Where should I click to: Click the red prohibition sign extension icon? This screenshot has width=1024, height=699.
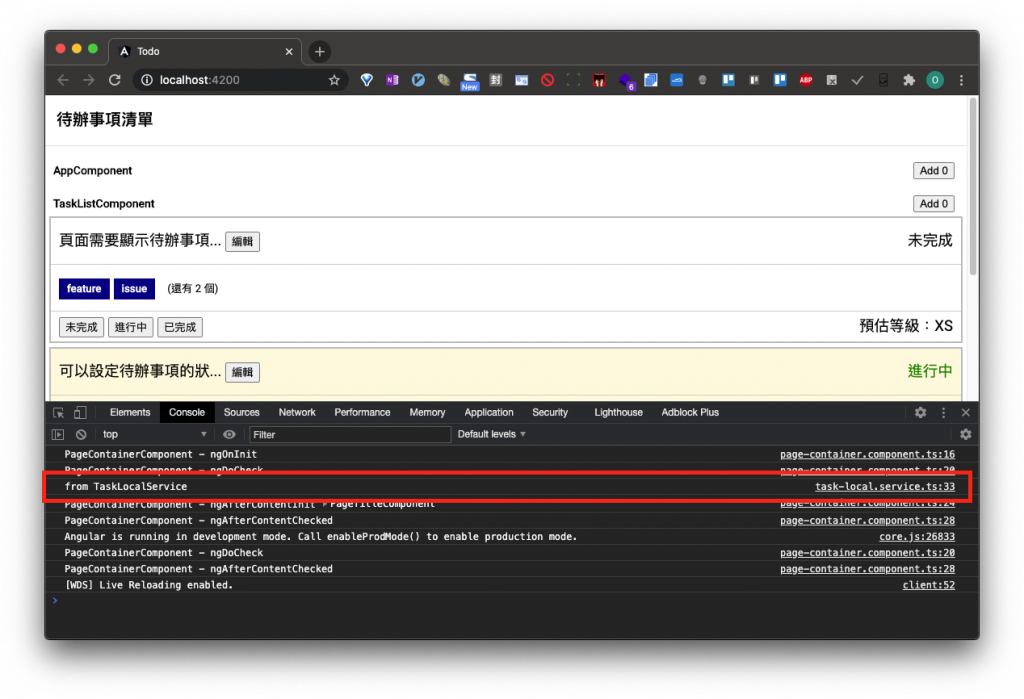click(547, 80)
